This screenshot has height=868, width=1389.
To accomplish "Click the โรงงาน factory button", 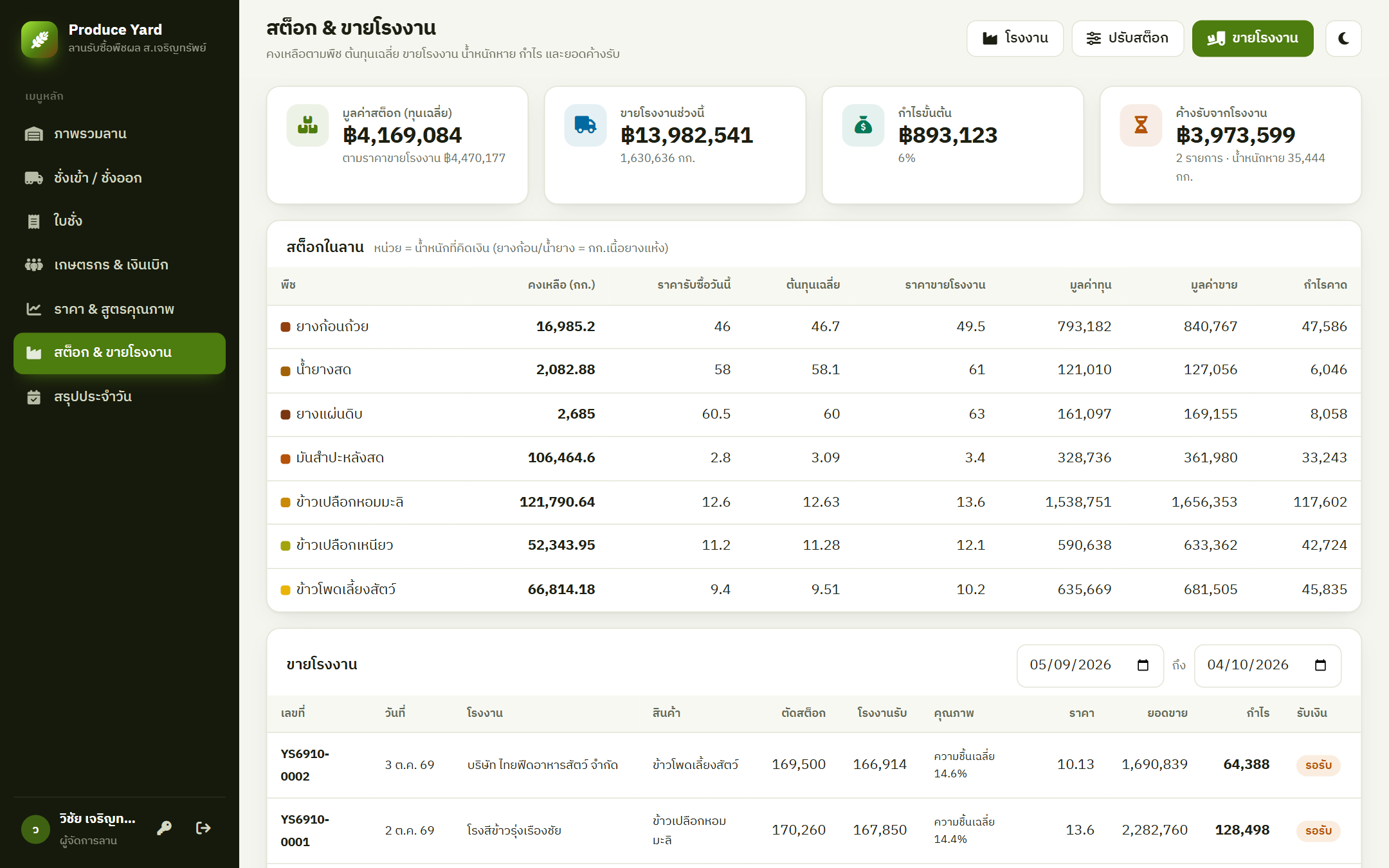I will (1015, 39).
